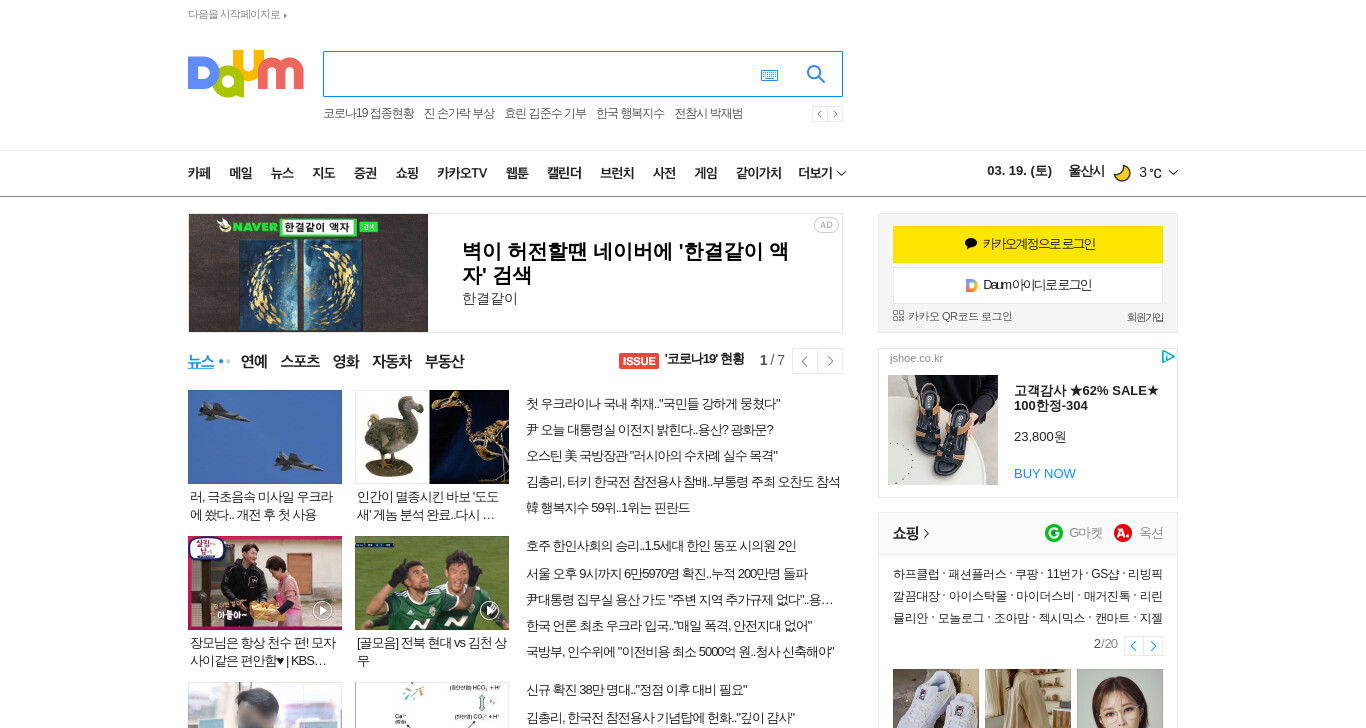Image resolution: width=1366 pixels, height=728 pixels.
Task: Open headline 신규 확진 38만 명대
Action: pyautogui.click(x=637, y=690)
